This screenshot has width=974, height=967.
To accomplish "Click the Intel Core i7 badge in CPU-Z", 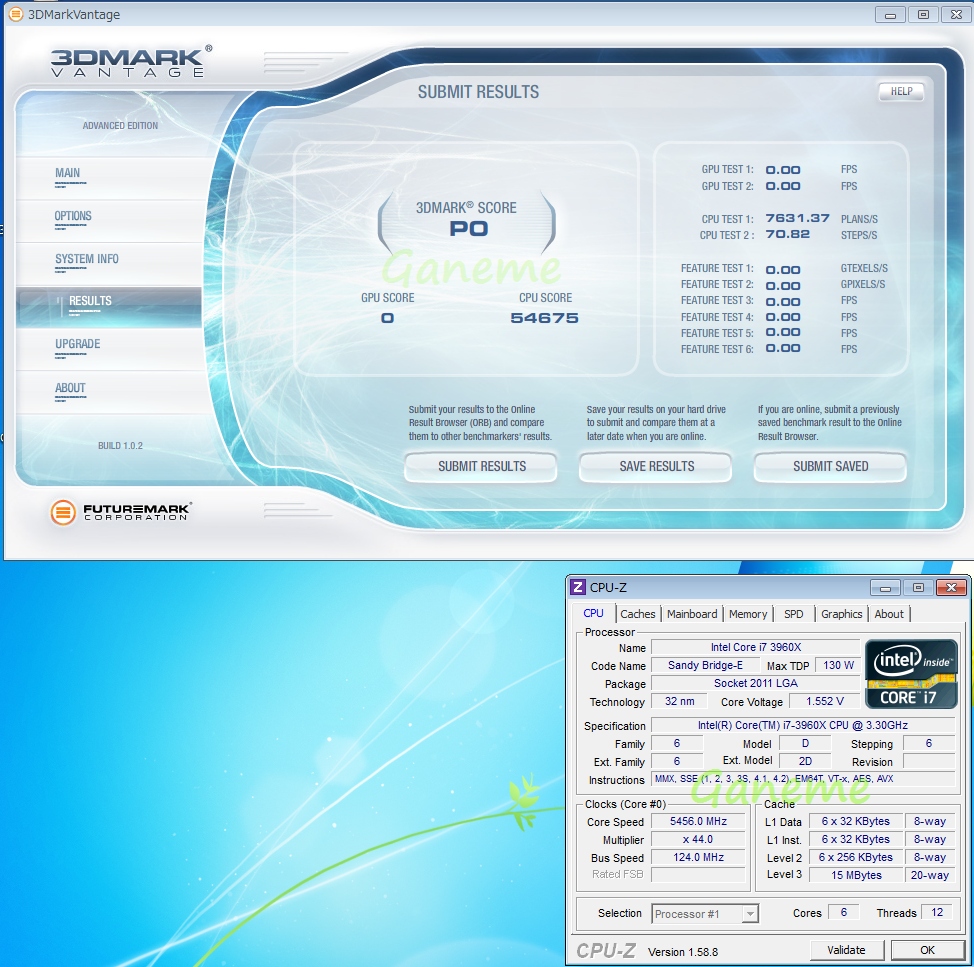I will 910,674.
